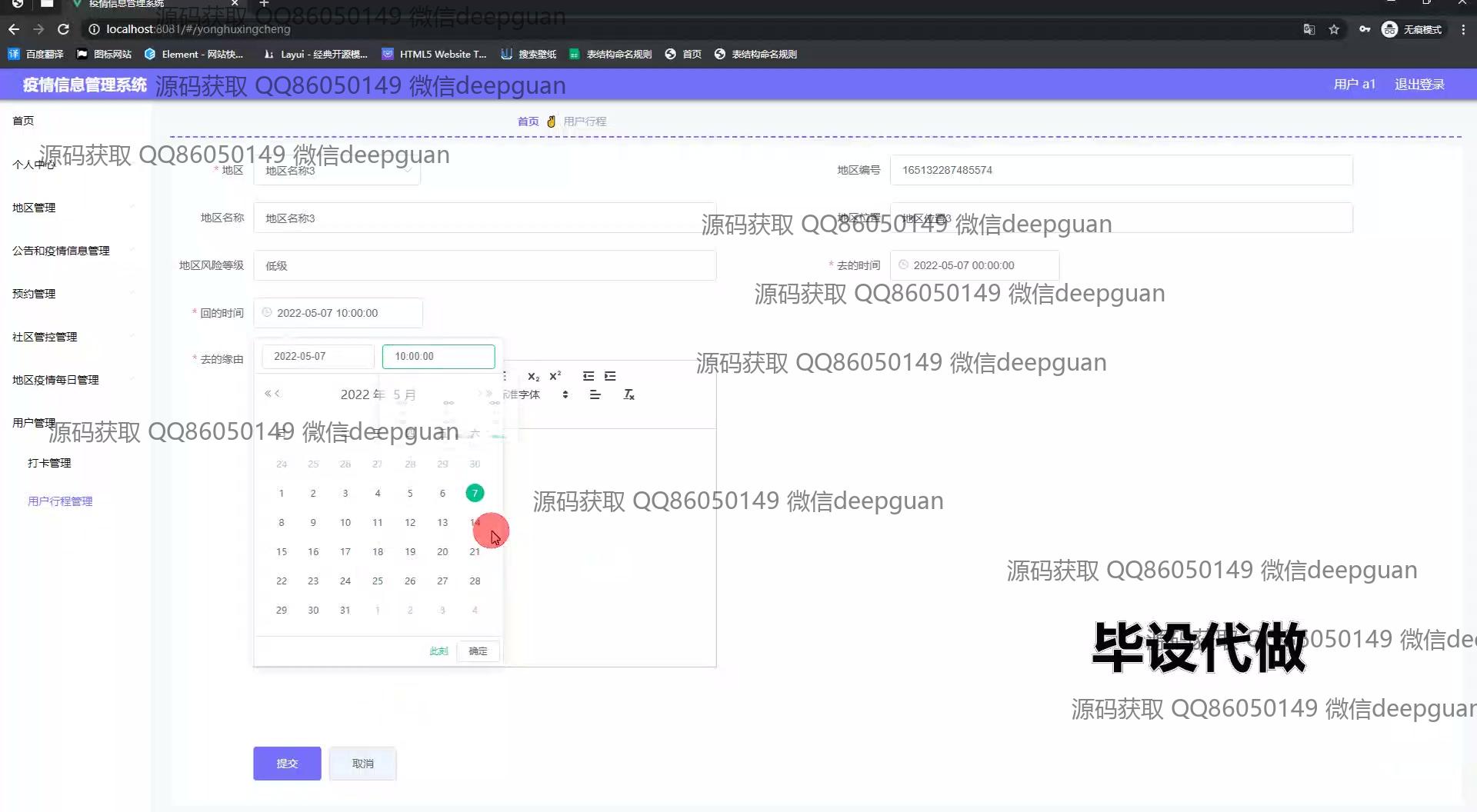Open the 打卡管理 submenu item
Viewport: 1477px width, 812px height.
click(x=49, y=463)
